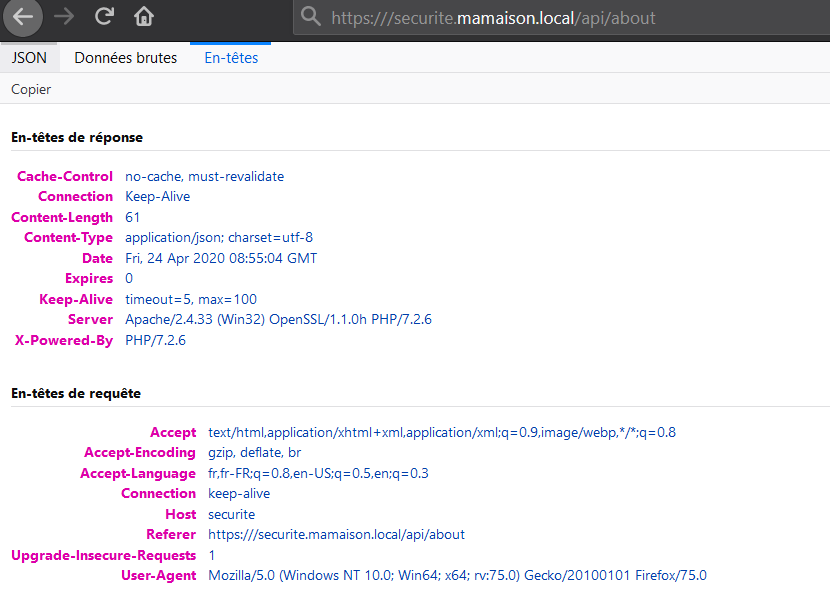Image resolution: width=830 pixels, height=609 pixels.
Task: Click the User-Agent value mentioning Firefox/75.0
Action: (x=456, y=575)
